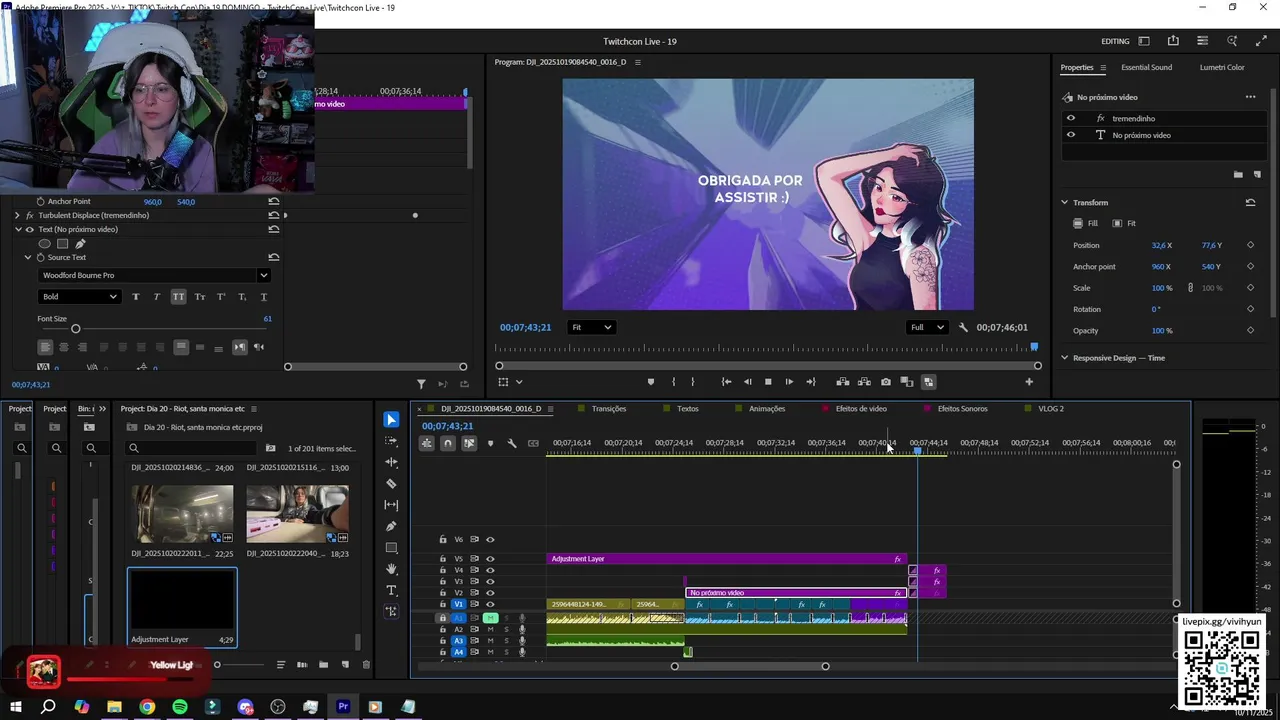The height and width of the screenshot is (720, 1280).
Task: Toggle Faux Bold text style
Action: 135,297
